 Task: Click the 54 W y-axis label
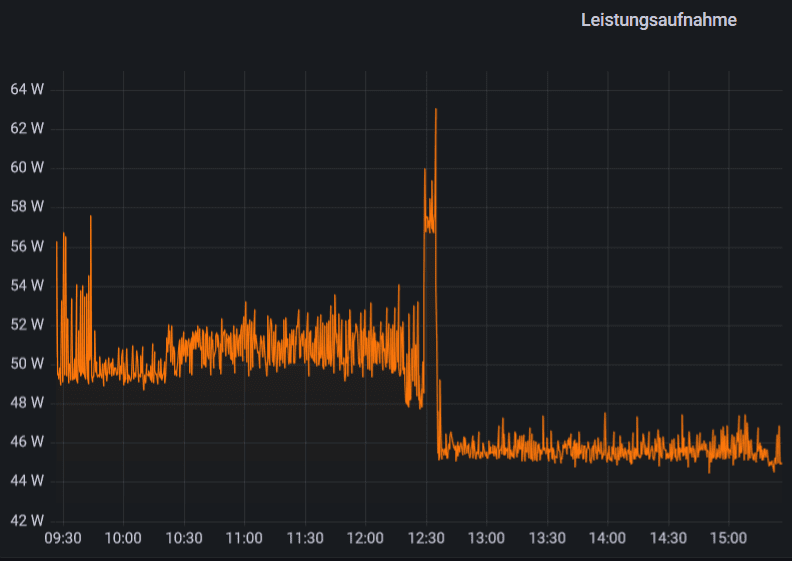[x=27, y=285]
